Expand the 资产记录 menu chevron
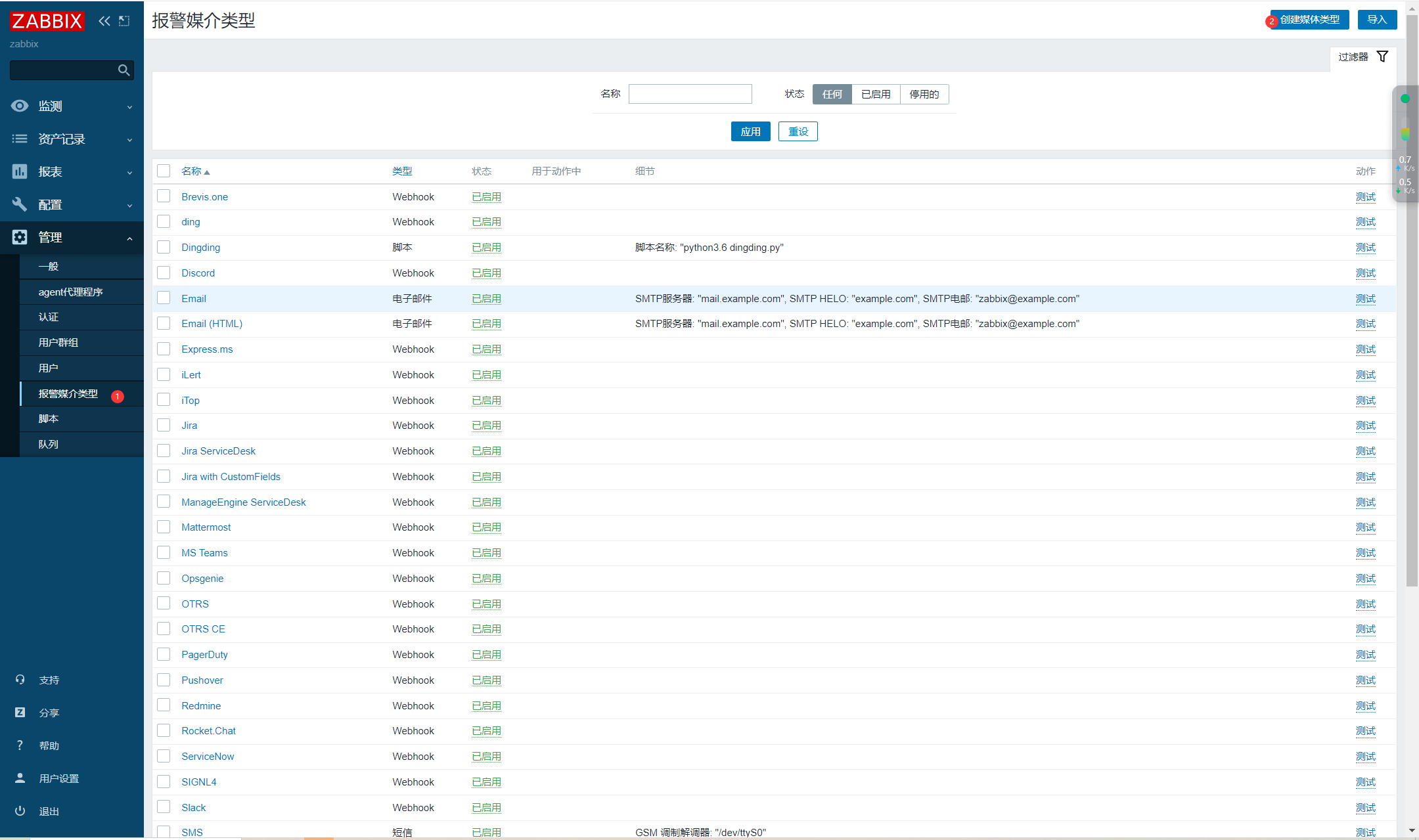The height and width of the screenshot is (840, 1419). 129,140
